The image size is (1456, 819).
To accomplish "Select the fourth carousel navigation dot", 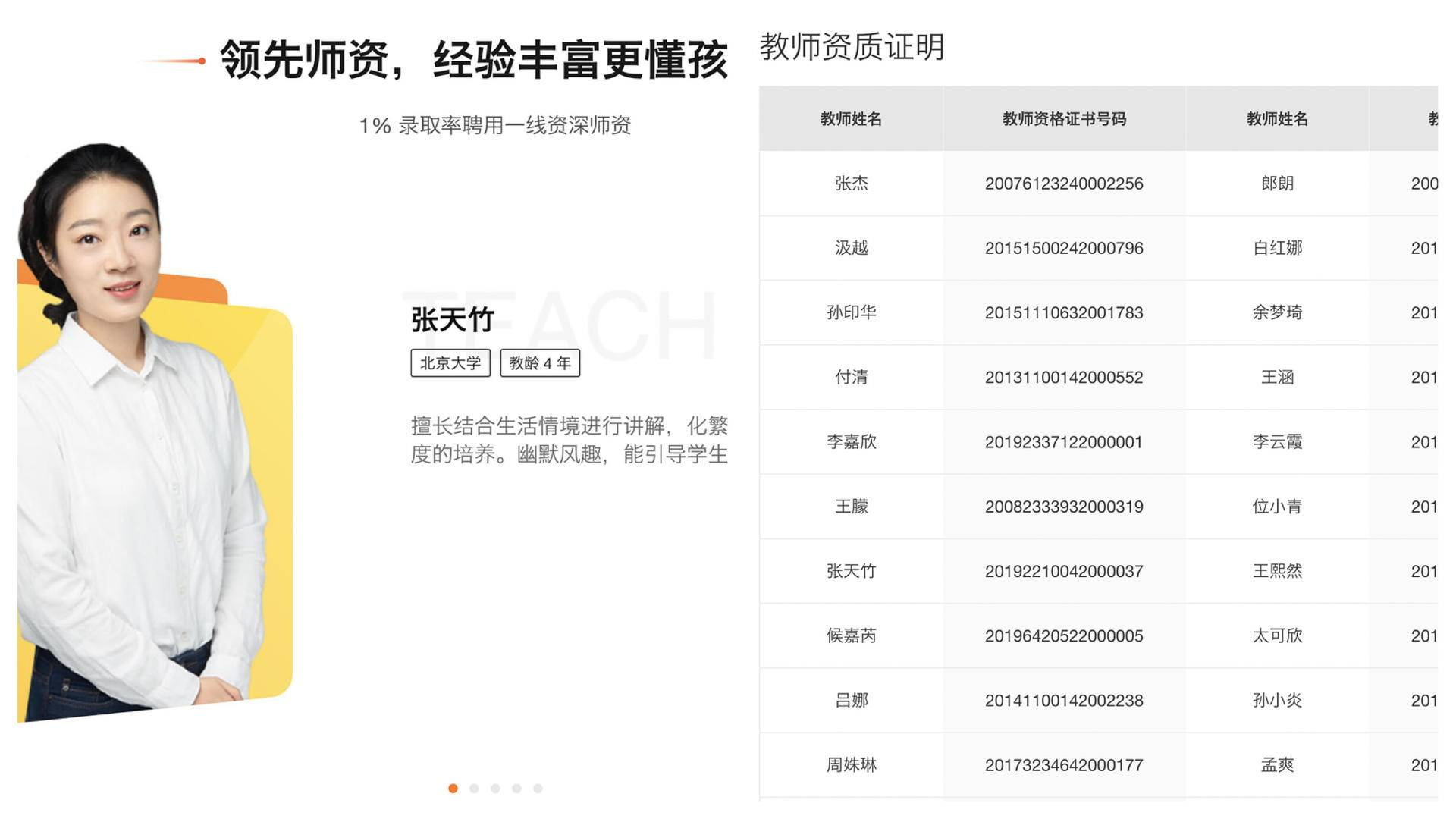I will (517, 789).
